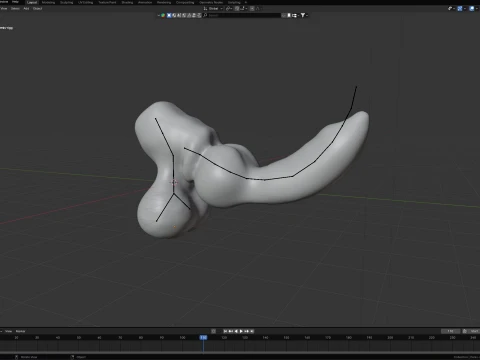Image resolution: width=480 pixels, height=360 pixels.
Task: Open the Geometry Nodes workspace tab
Action: (211, 2)
